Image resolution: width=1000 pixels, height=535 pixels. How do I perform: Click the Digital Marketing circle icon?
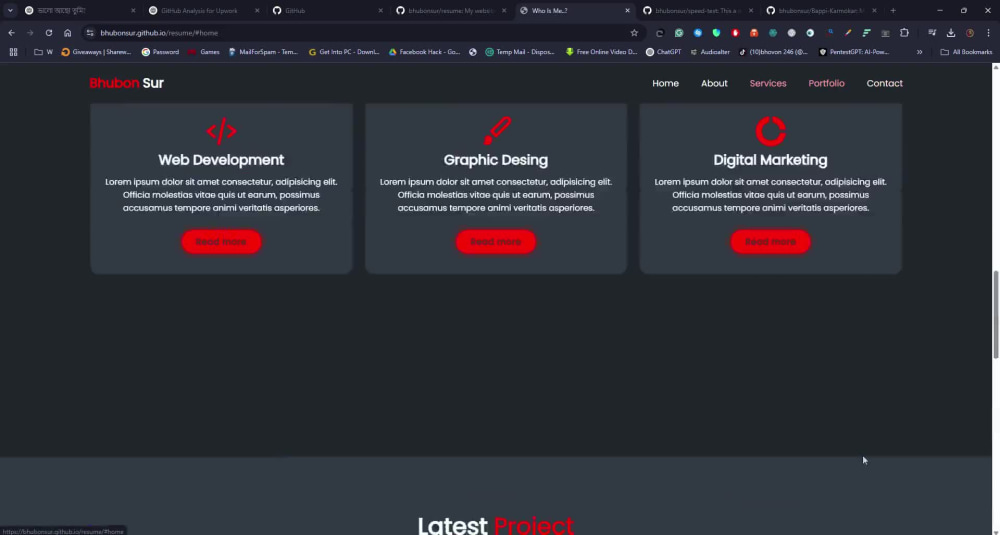click(770, 131)
